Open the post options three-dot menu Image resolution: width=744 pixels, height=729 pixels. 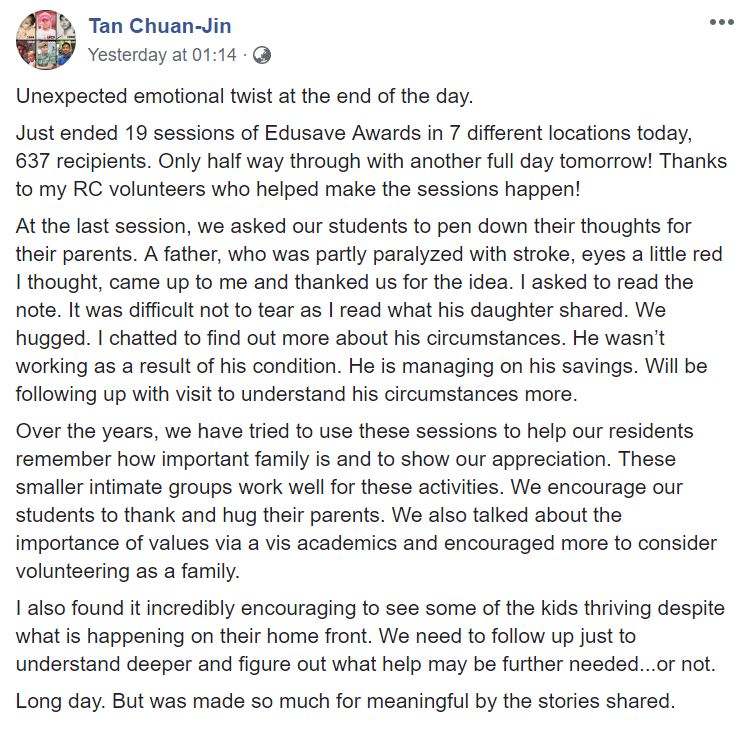pyautogui.click(x=721, y=22)
